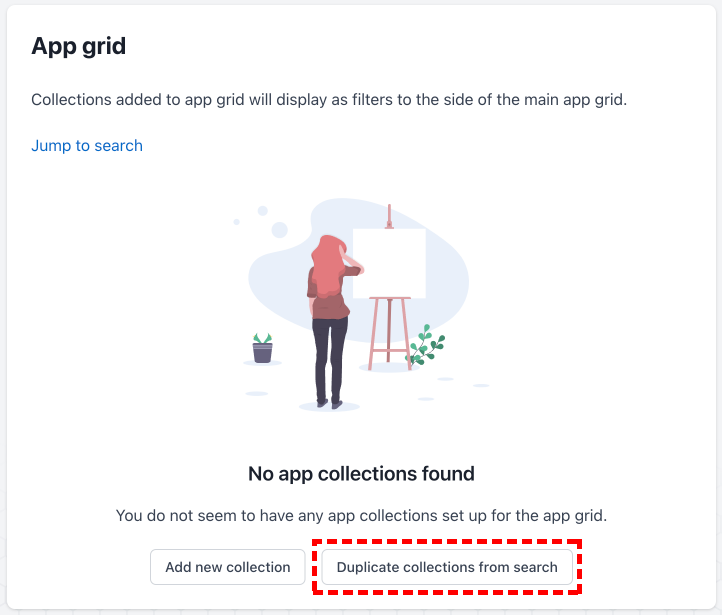The width and height of the screenshot is (722, 615).
Task: Select Duplicate collections from search button
Action: click(x=447, y=567)
